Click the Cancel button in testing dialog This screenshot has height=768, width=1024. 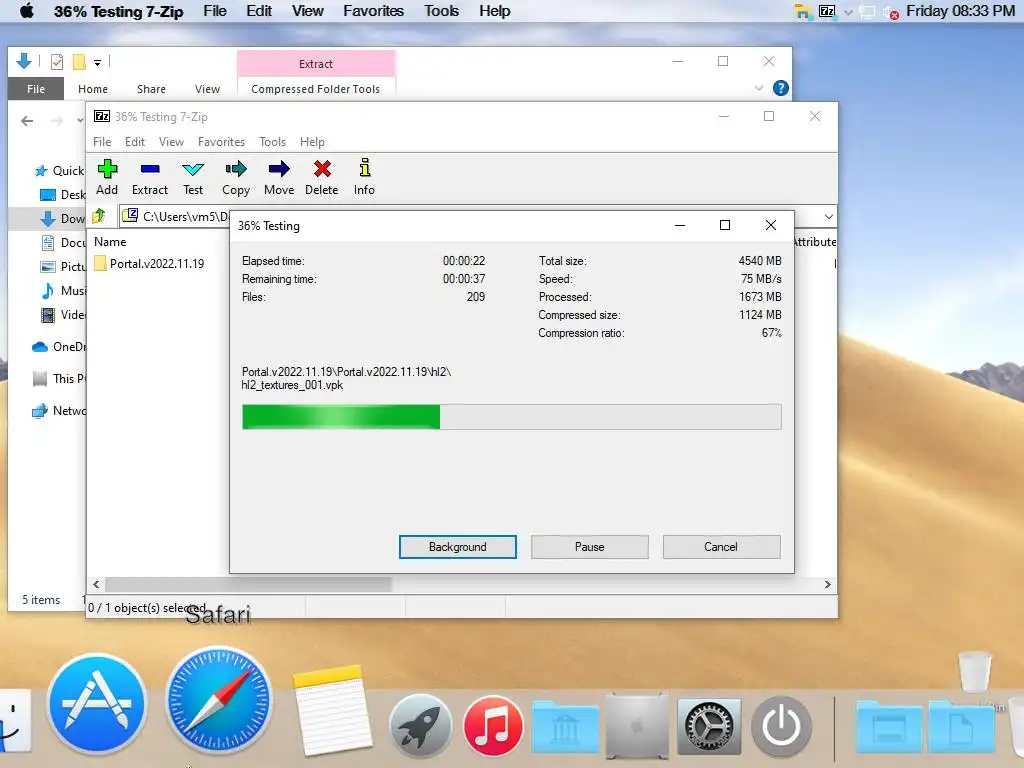coord(721,547)
